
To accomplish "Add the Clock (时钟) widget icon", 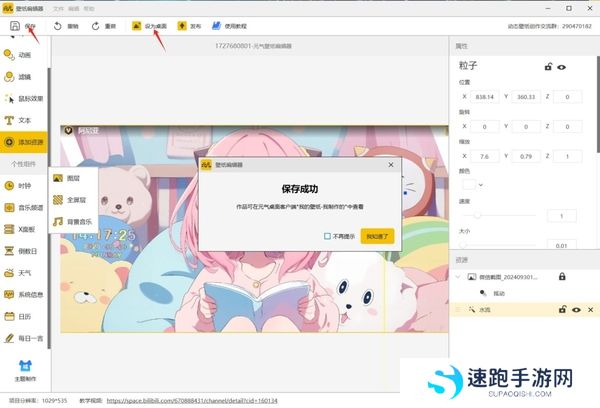I will point(9,186).
